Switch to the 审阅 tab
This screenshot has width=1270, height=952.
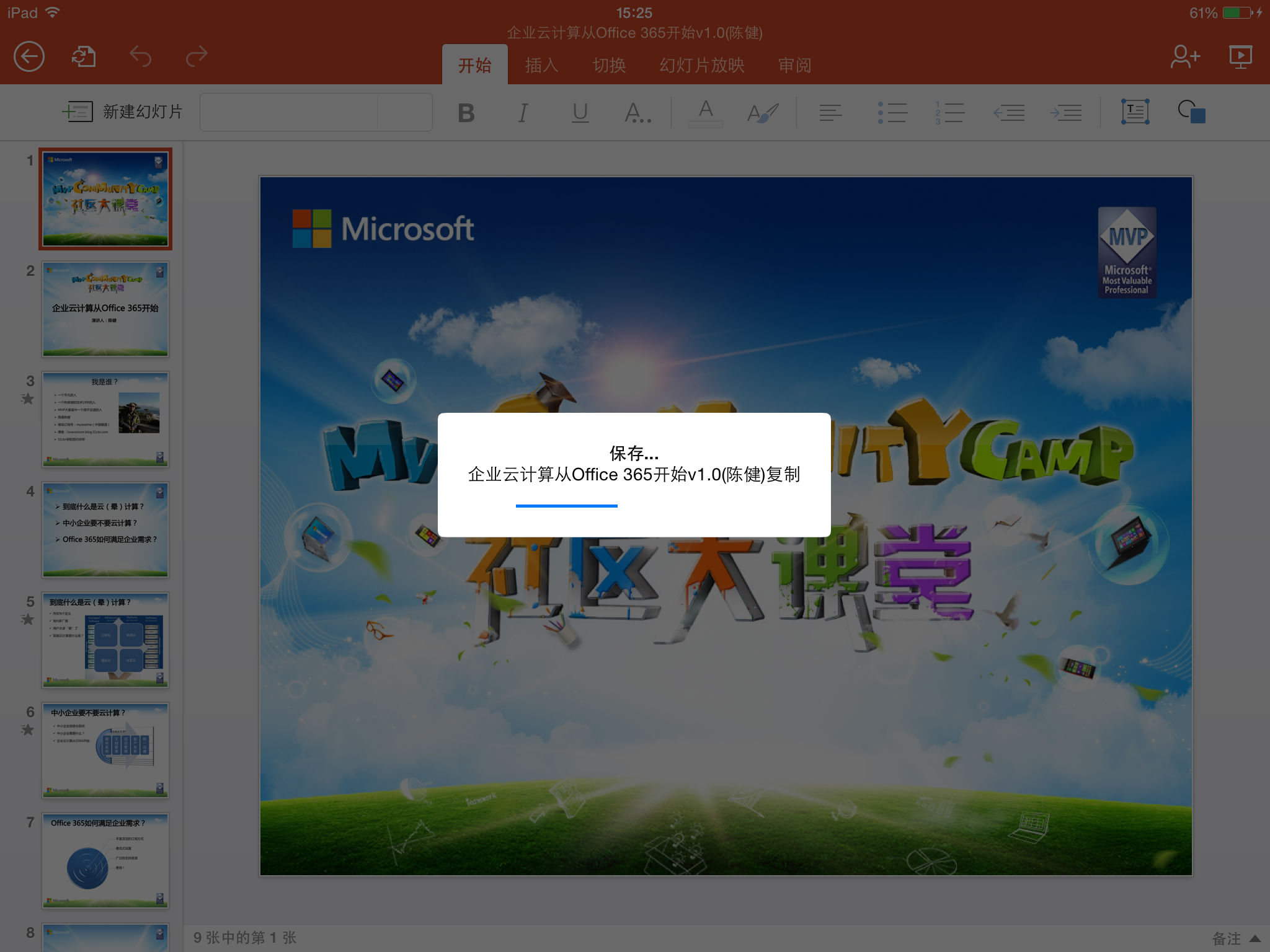(x=794, y=65)
